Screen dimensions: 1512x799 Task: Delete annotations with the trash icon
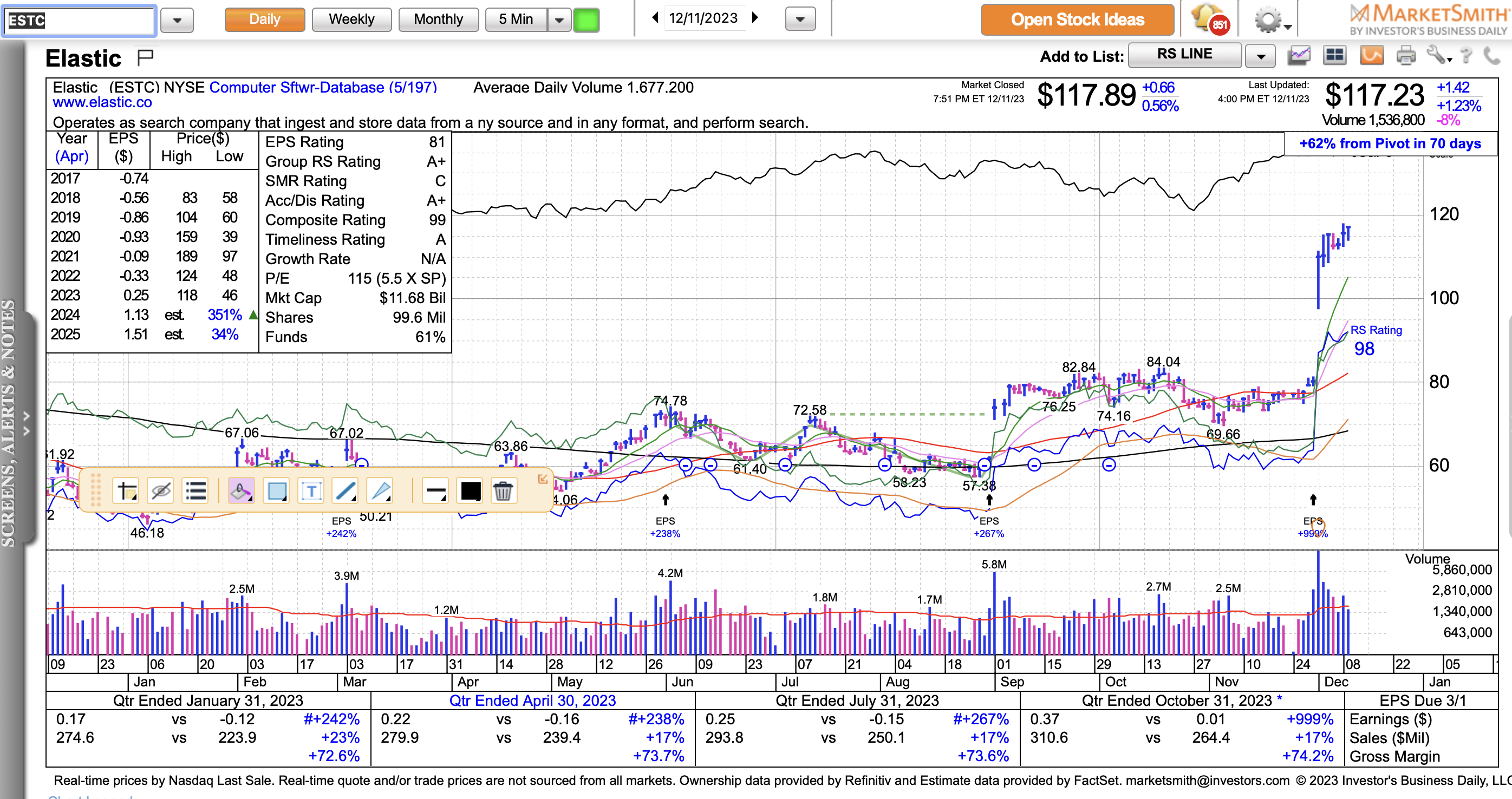(503, 490)
